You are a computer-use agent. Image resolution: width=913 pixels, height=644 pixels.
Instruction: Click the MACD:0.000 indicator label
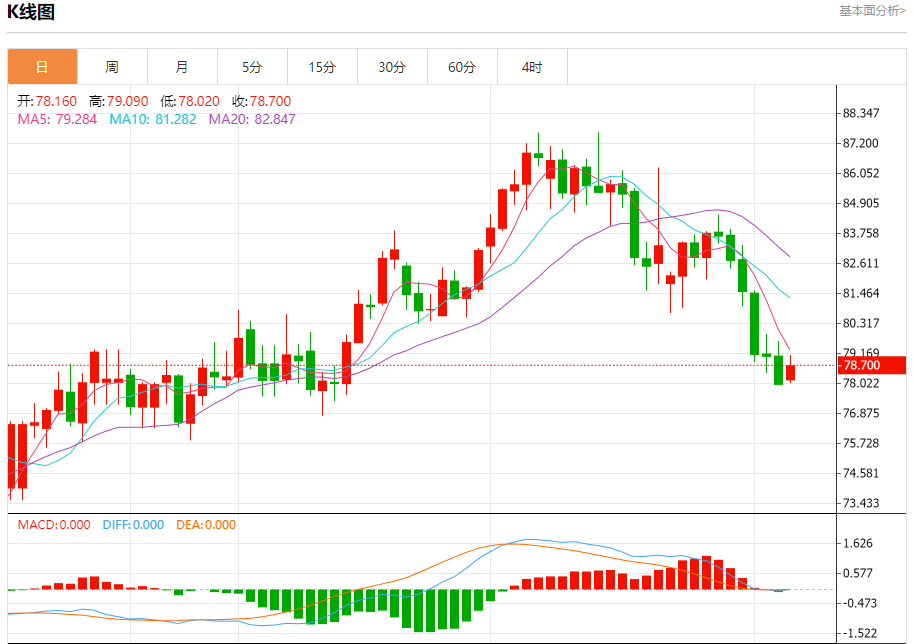pyautogui.click(x=54, y=525)
